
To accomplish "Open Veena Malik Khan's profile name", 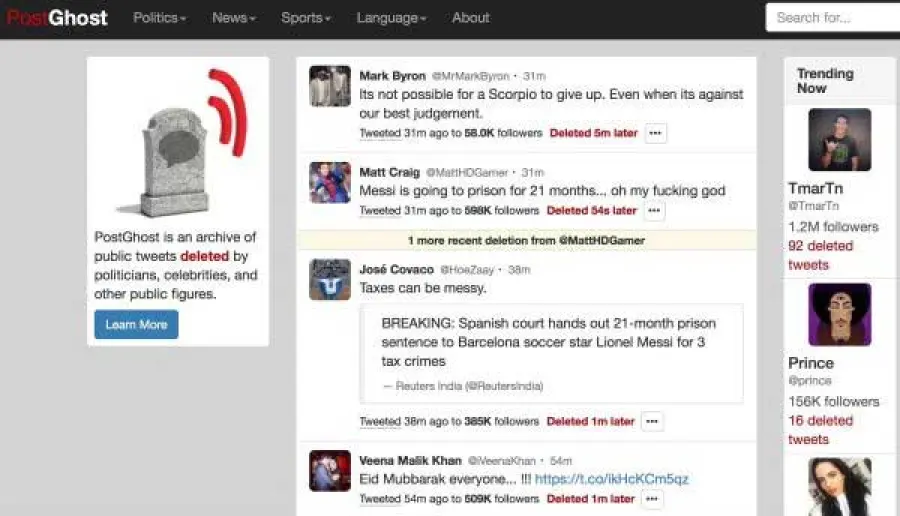I will (x=410, y=460).
